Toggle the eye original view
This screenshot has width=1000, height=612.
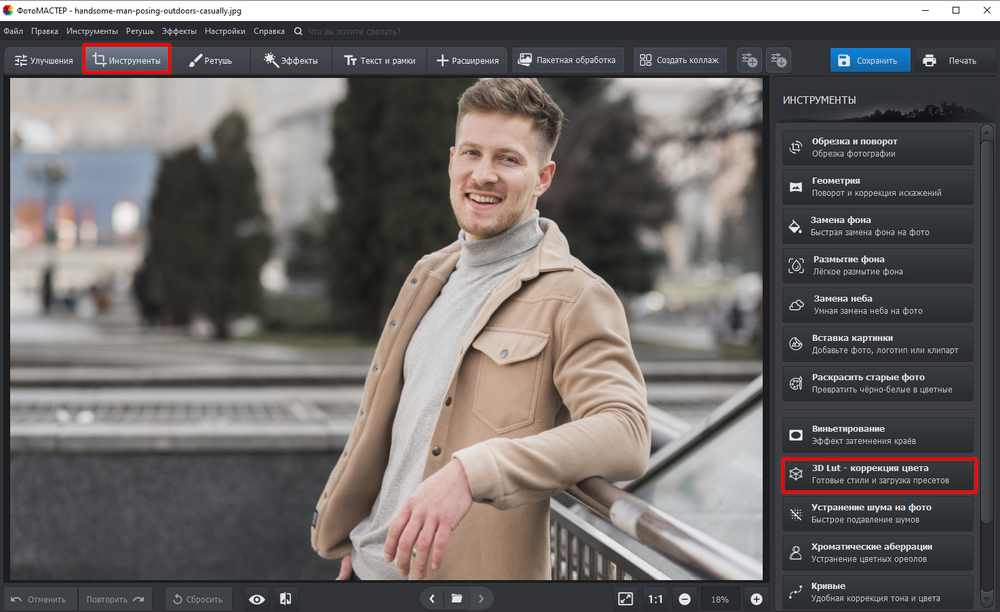[257, 599]
